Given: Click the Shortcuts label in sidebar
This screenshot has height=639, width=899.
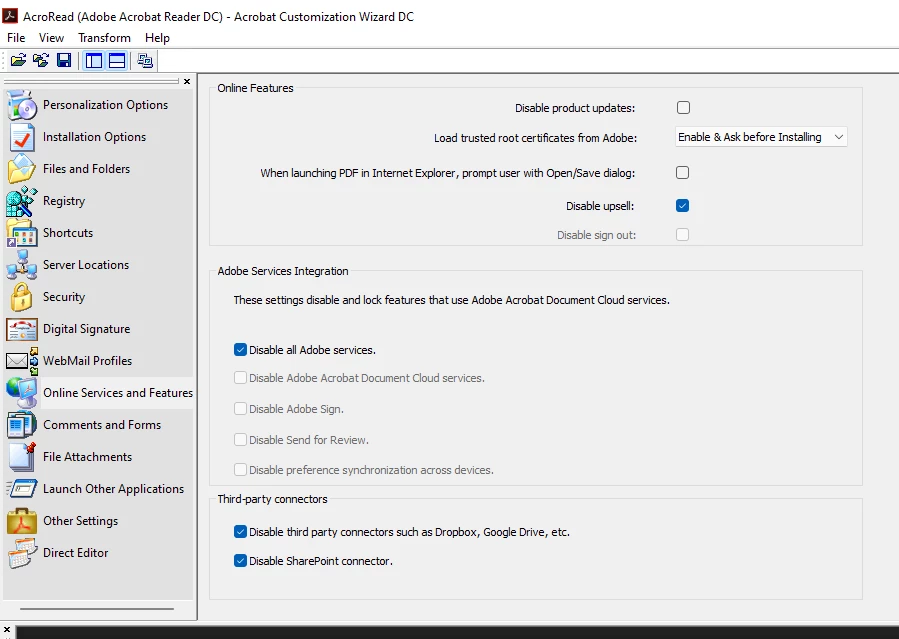Looking at the screenshot, I should (x=68, y=233).
